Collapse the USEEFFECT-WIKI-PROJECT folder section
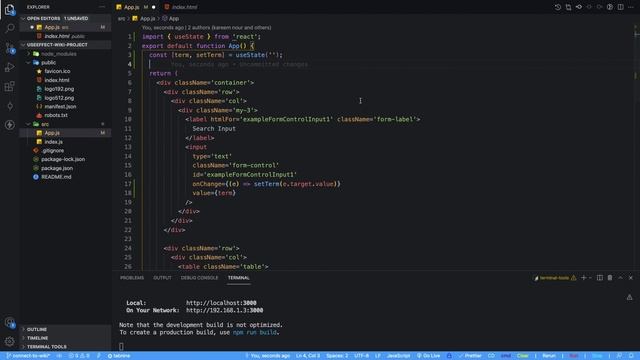The height and width of the screenshot is (360, 640). (x=23, y=44)
